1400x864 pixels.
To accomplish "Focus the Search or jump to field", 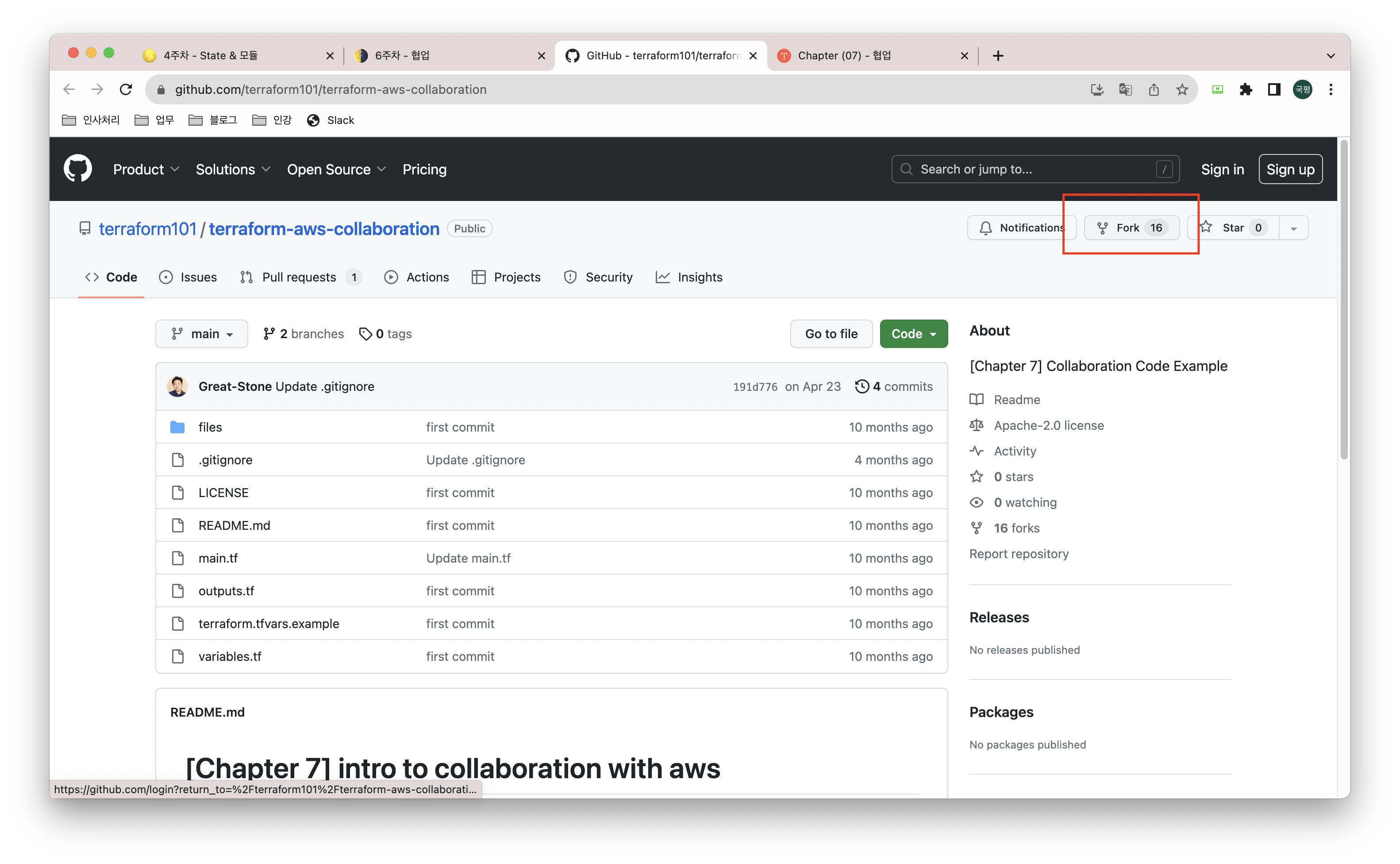I will (1035, 169).
